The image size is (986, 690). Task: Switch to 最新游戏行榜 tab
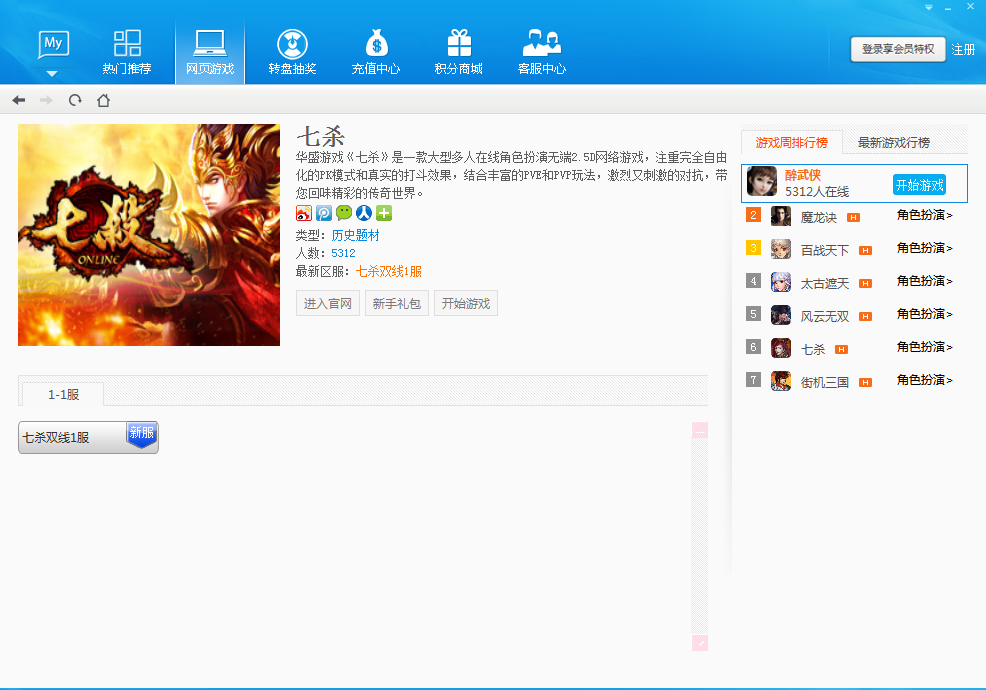point(894,142)
